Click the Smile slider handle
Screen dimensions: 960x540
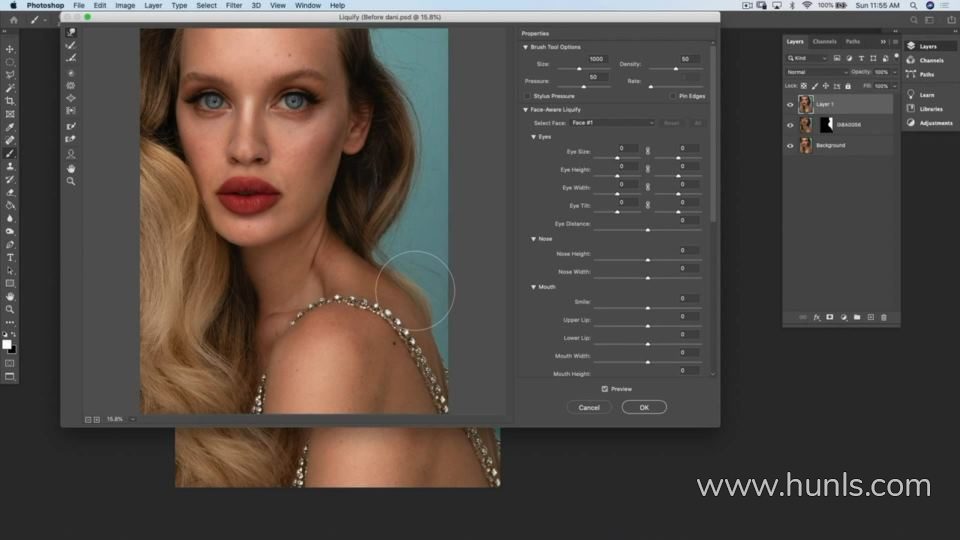(648, 308)
